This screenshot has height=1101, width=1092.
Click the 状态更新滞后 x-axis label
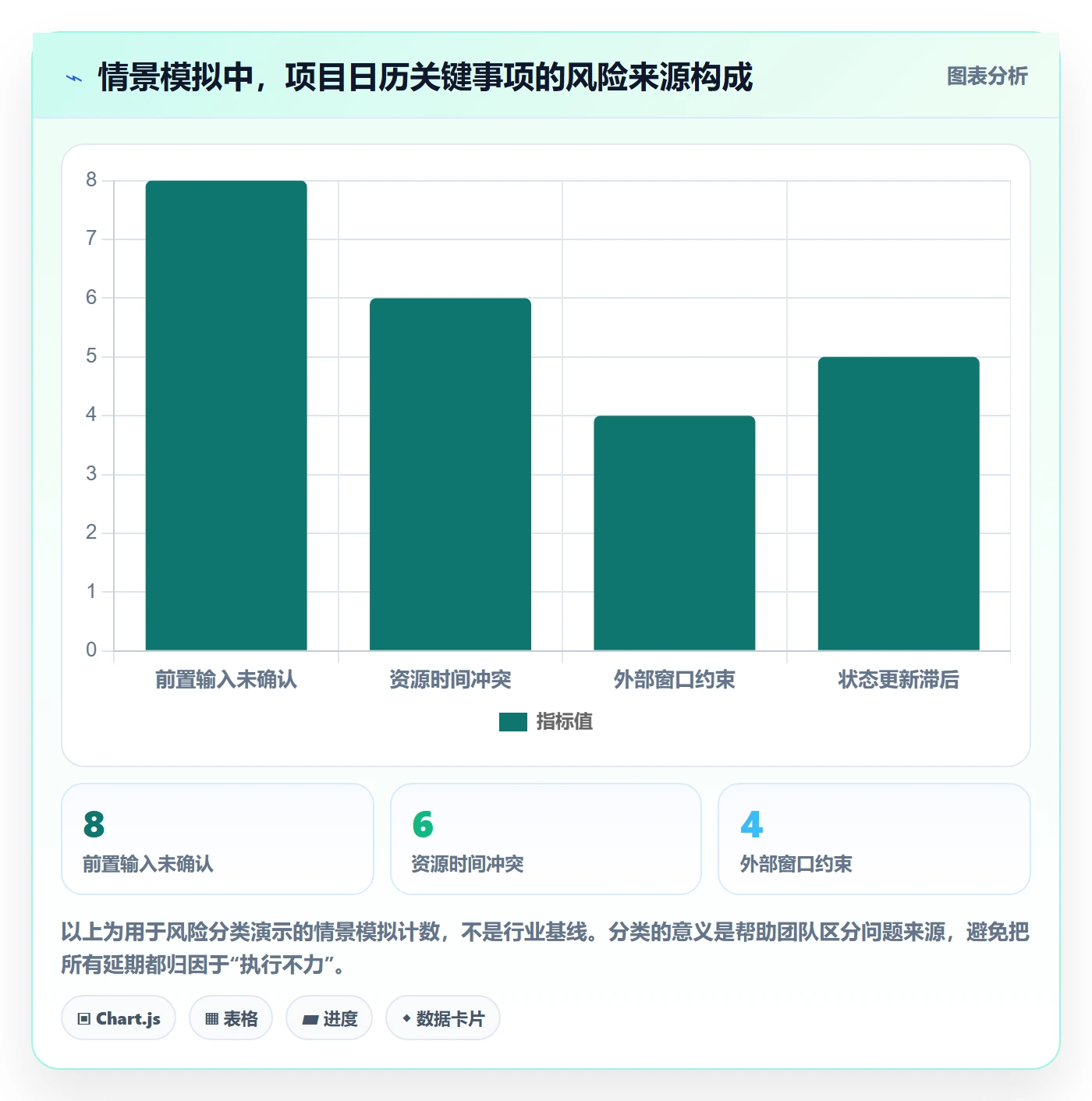point(899,680)
